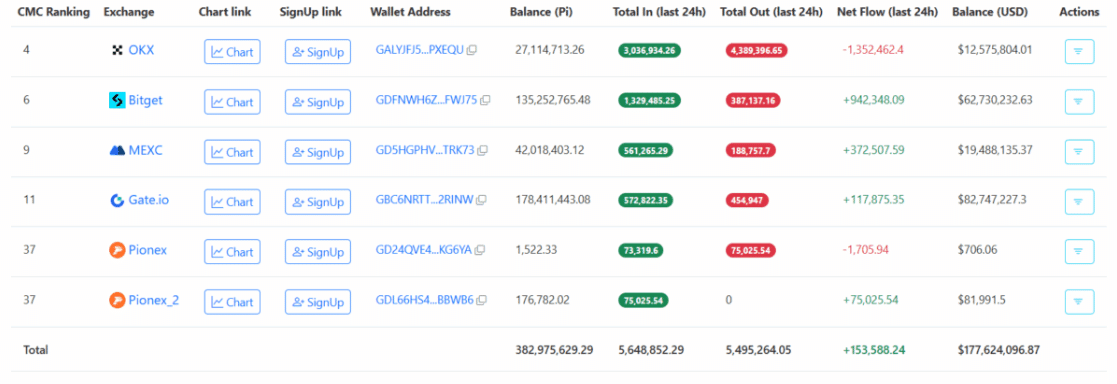Select the red 4,389,396.65 outflow badge

pyautogui.click(x=757, y=50)
